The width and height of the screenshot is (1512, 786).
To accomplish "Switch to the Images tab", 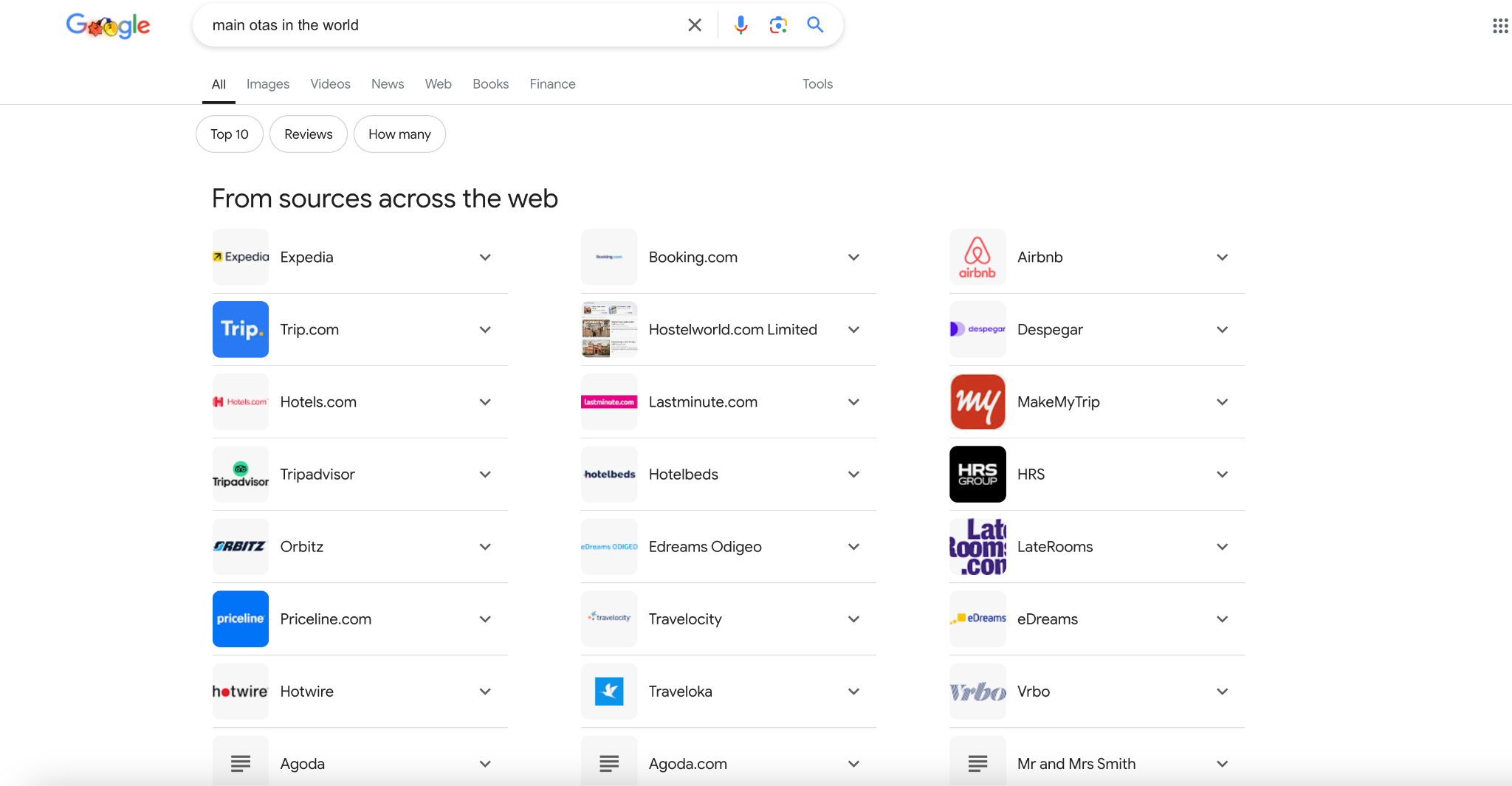I will tap(267, 84).
